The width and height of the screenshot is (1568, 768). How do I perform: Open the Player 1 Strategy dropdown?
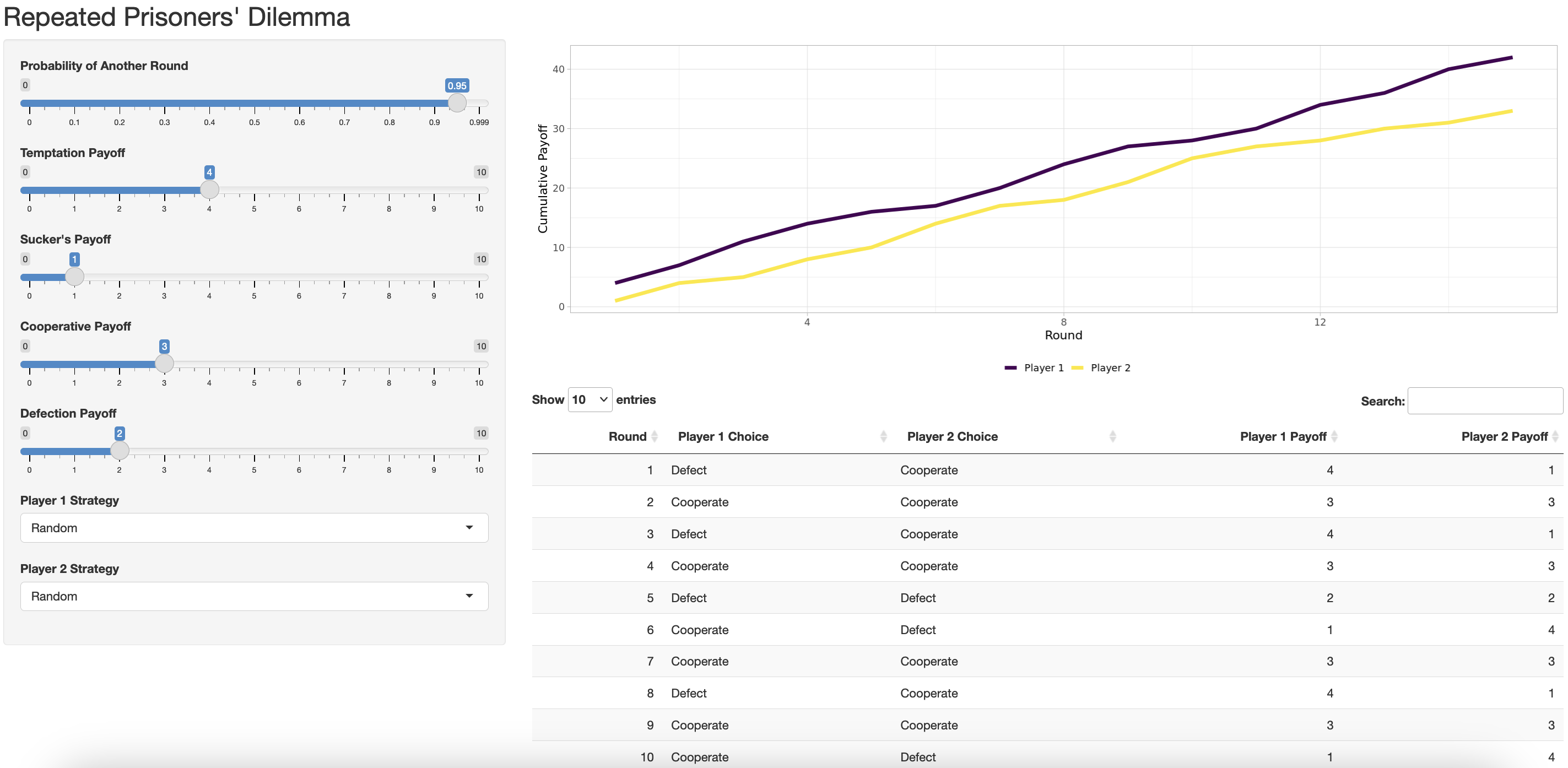coord(254,528)
